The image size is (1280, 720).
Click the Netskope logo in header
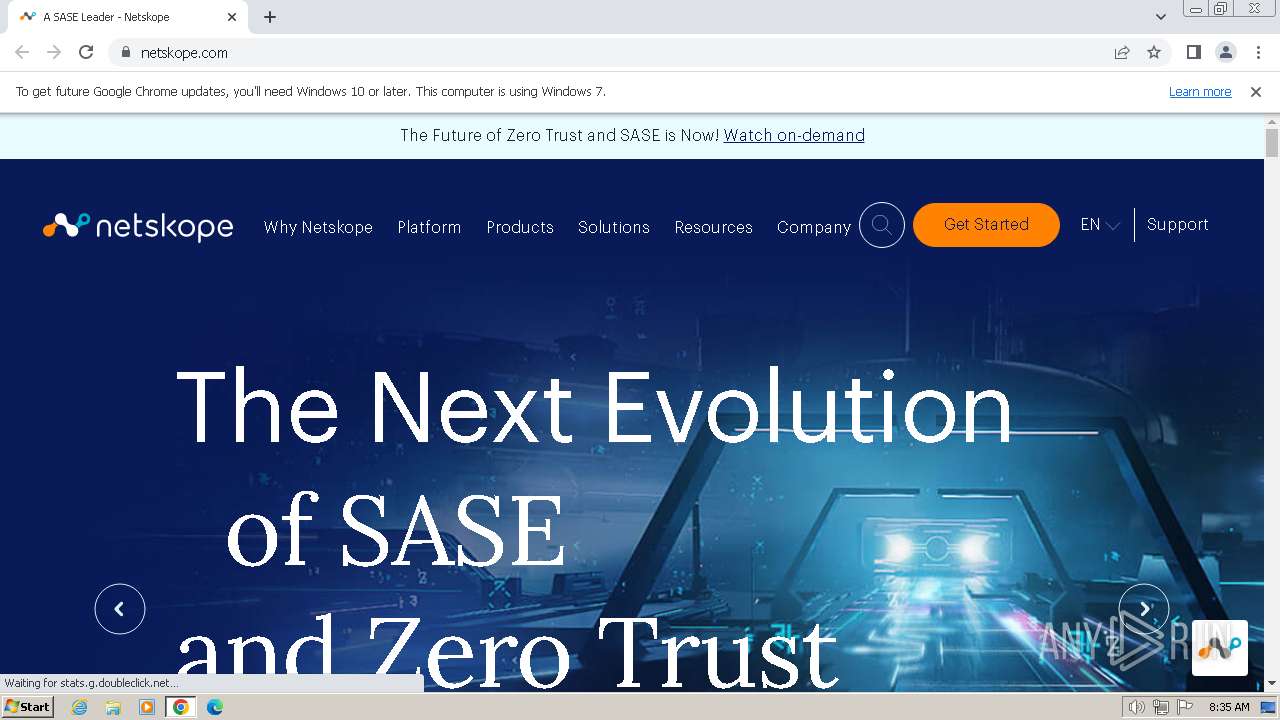coord(138,226)
